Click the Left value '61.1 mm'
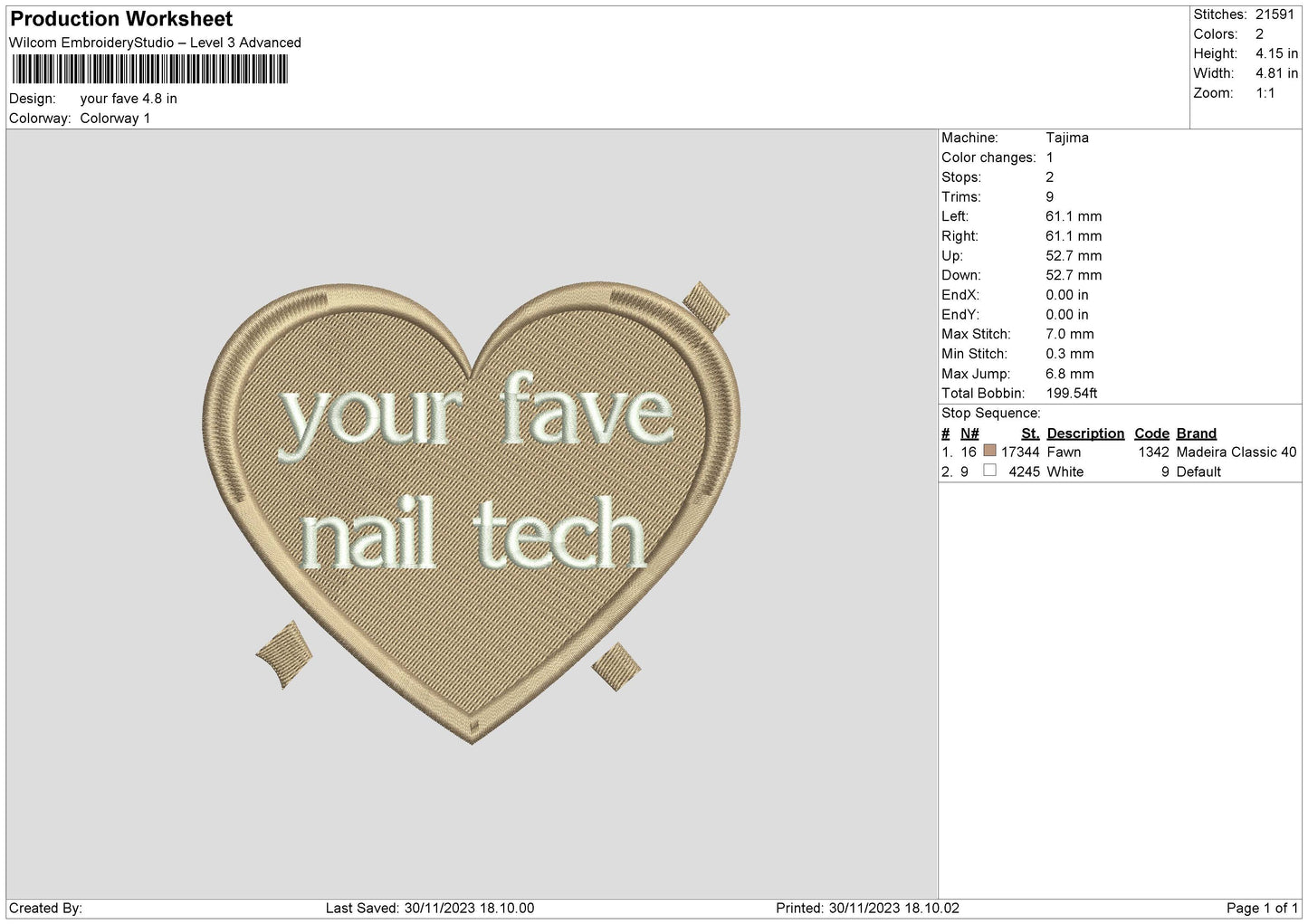 (1074, 216)
